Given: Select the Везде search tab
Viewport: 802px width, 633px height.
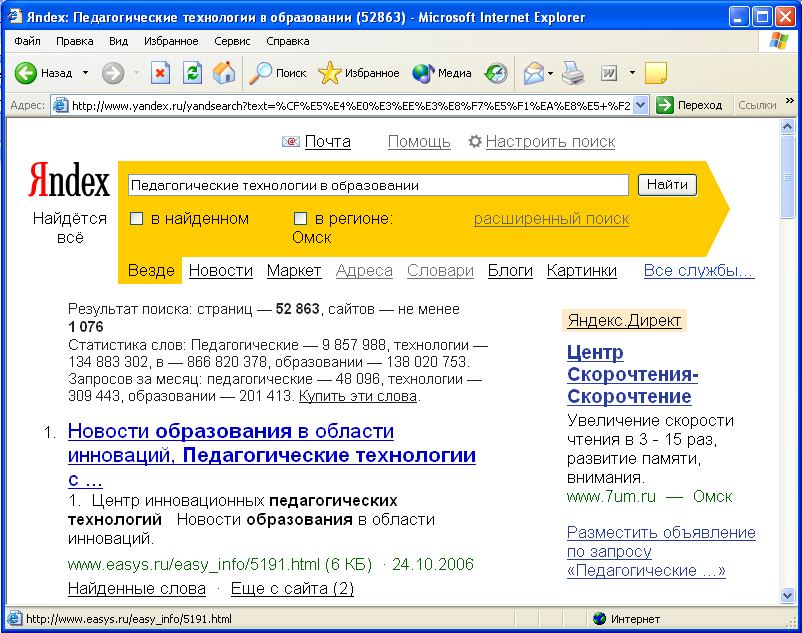Looking at the screenshot, I should point(151,270).
